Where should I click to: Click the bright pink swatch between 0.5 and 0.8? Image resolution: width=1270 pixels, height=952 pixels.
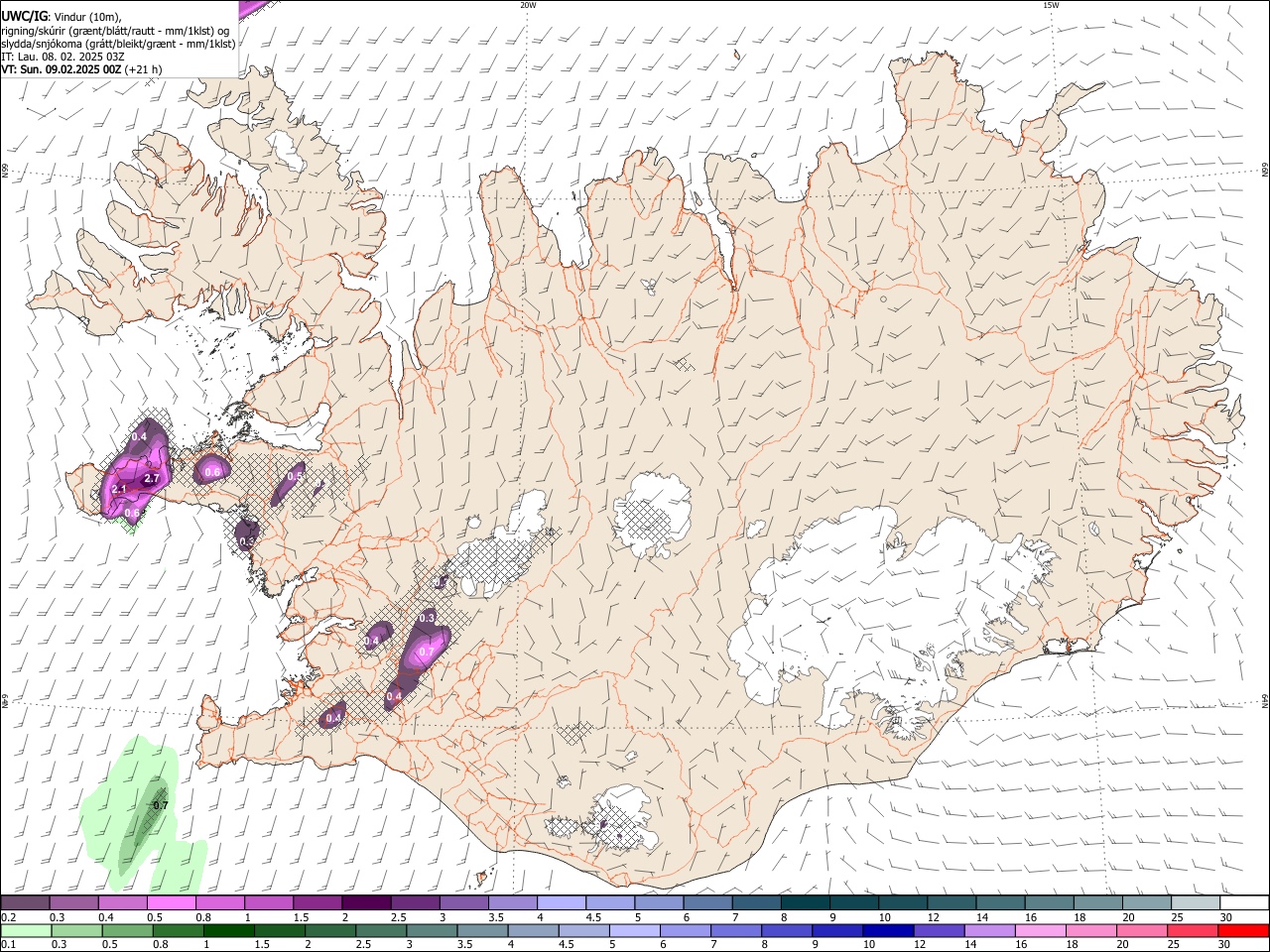point(171,903)
